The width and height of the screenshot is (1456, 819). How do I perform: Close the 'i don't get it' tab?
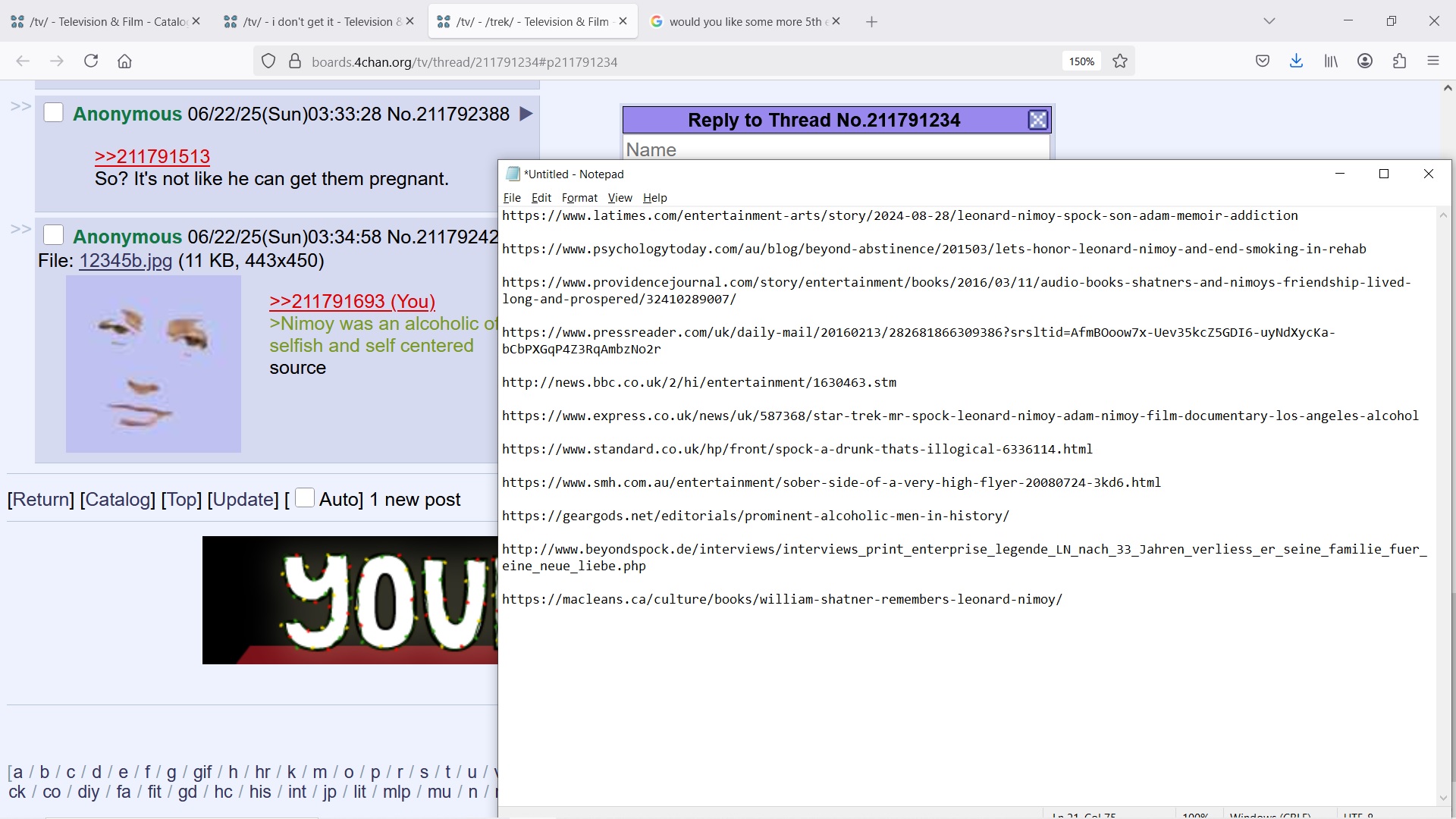pyautogui.click(x=410, y=21)
